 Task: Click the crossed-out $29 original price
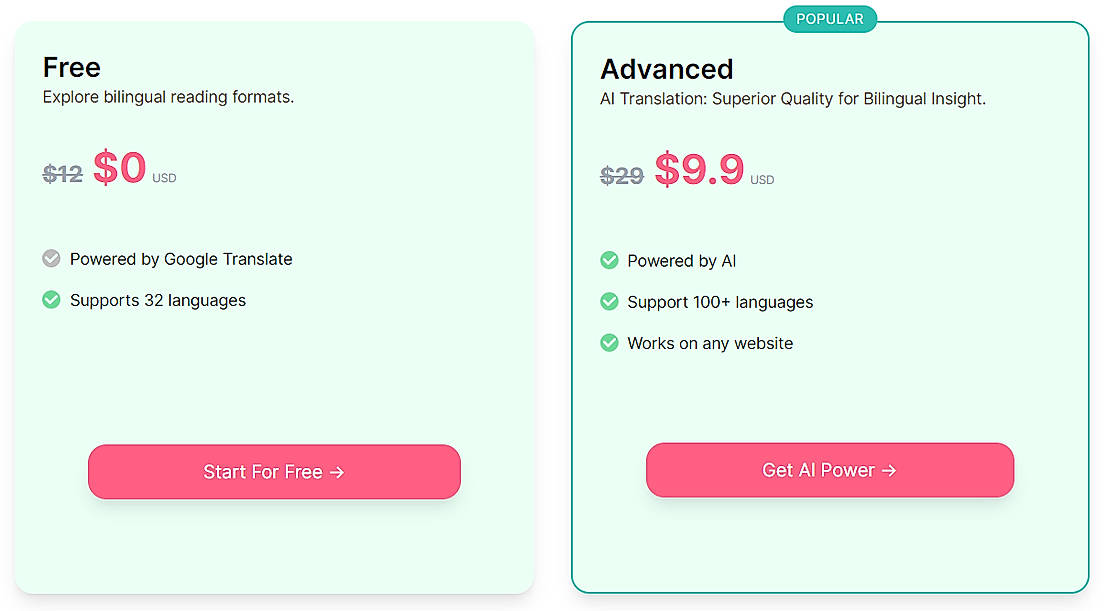click(621, 176)
